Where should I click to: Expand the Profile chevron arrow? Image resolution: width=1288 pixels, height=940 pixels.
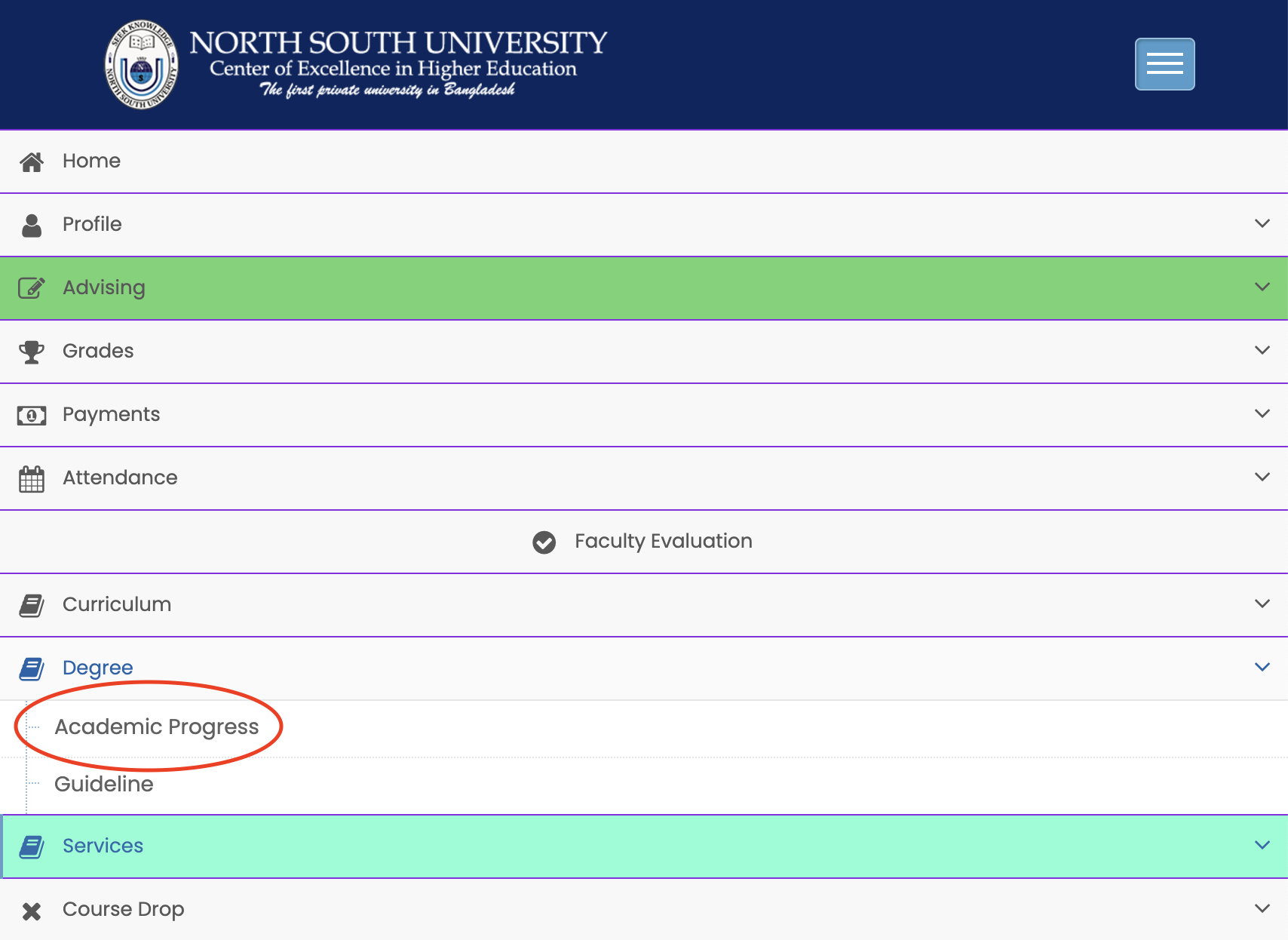pos(1262,223)
